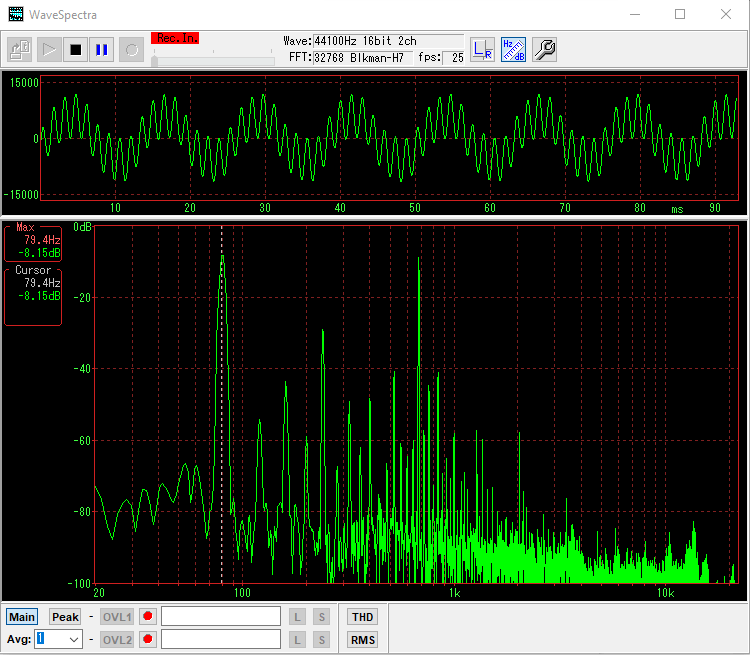This screenshot has height=655, width=750.
Task: Maximize the WaveSpectra window
Action: (680, 14)
